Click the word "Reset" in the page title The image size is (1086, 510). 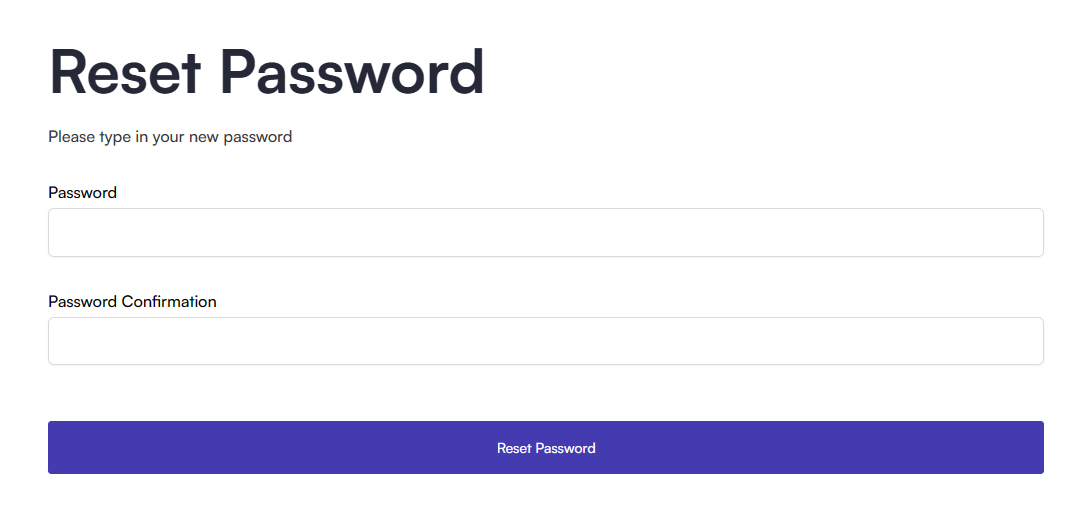[125, 72]
